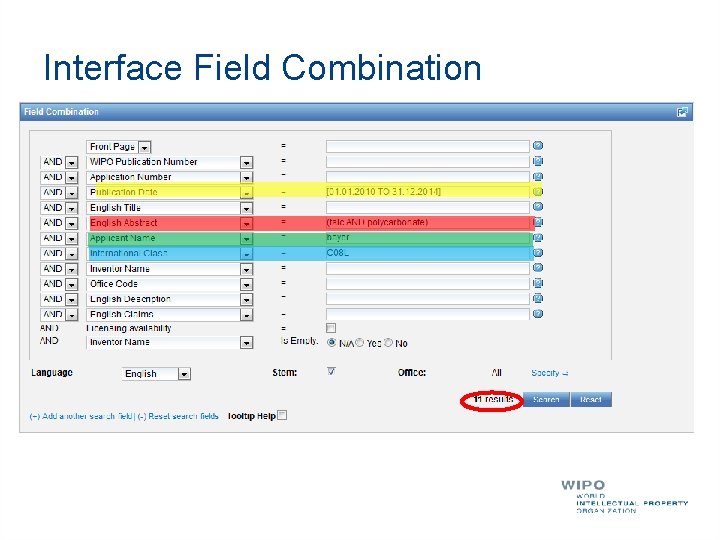Select the No radio for Is Empty

point(388,343)
